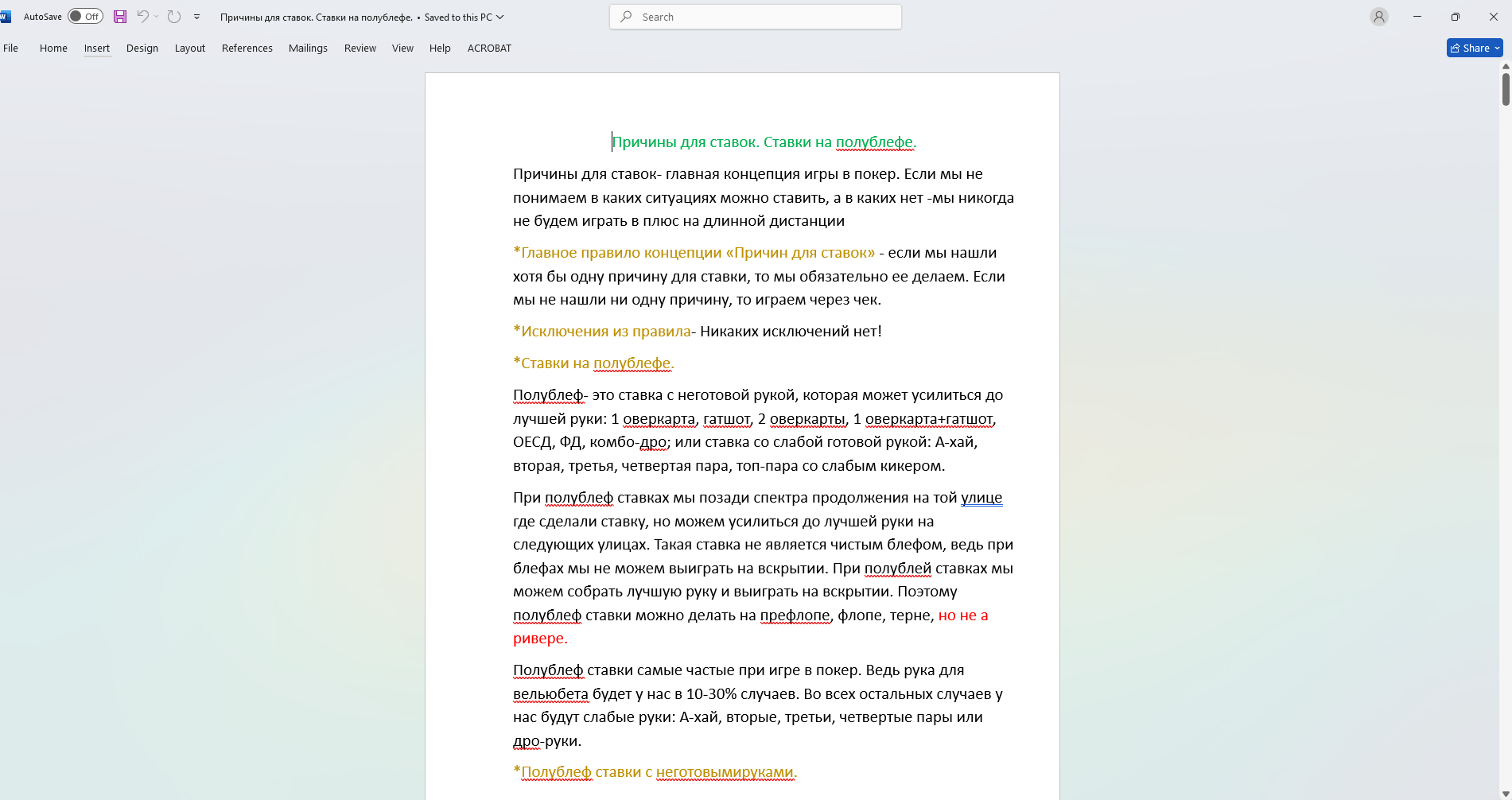The image size is (1512, 800).
Task: Click the underlined word 'вельюбета'
Action: coord(550,694)
